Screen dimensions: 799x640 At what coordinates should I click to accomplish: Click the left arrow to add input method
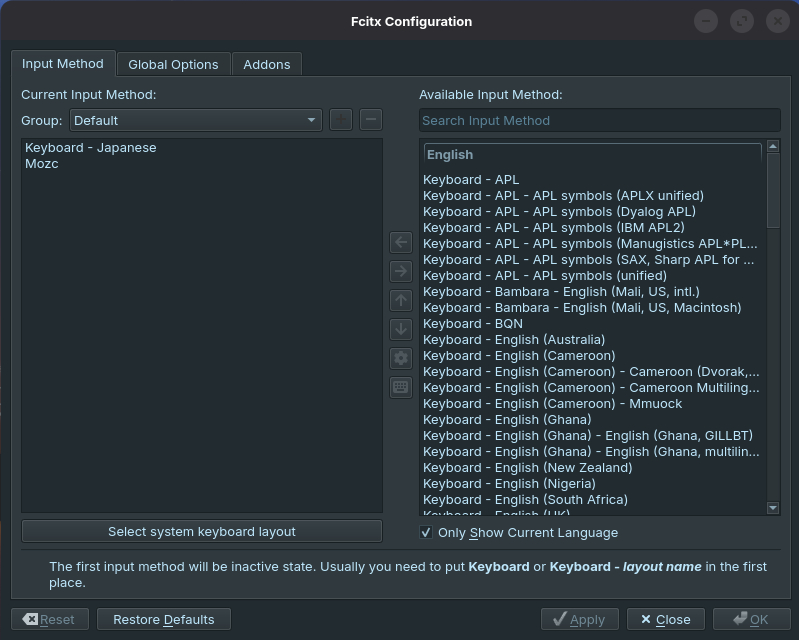click(x=401, y=242)
